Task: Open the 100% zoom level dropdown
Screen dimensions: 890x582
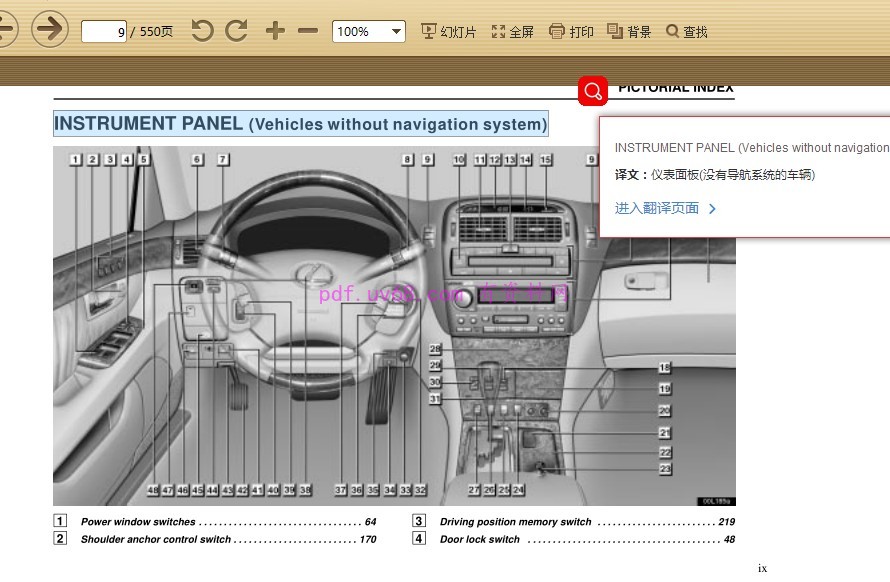Action: (369, 31)
